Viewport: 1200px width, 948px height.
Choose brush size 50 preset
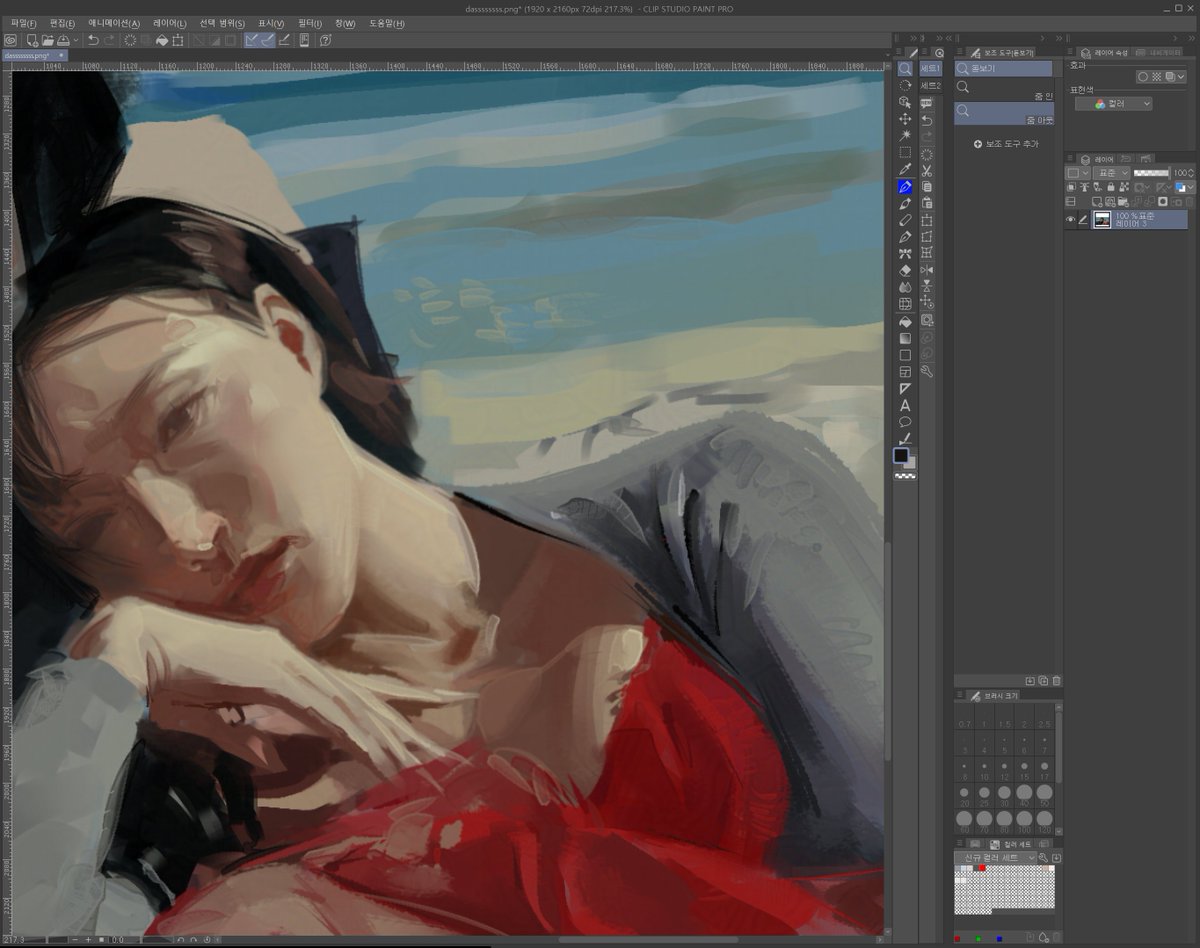(1044, 795)
